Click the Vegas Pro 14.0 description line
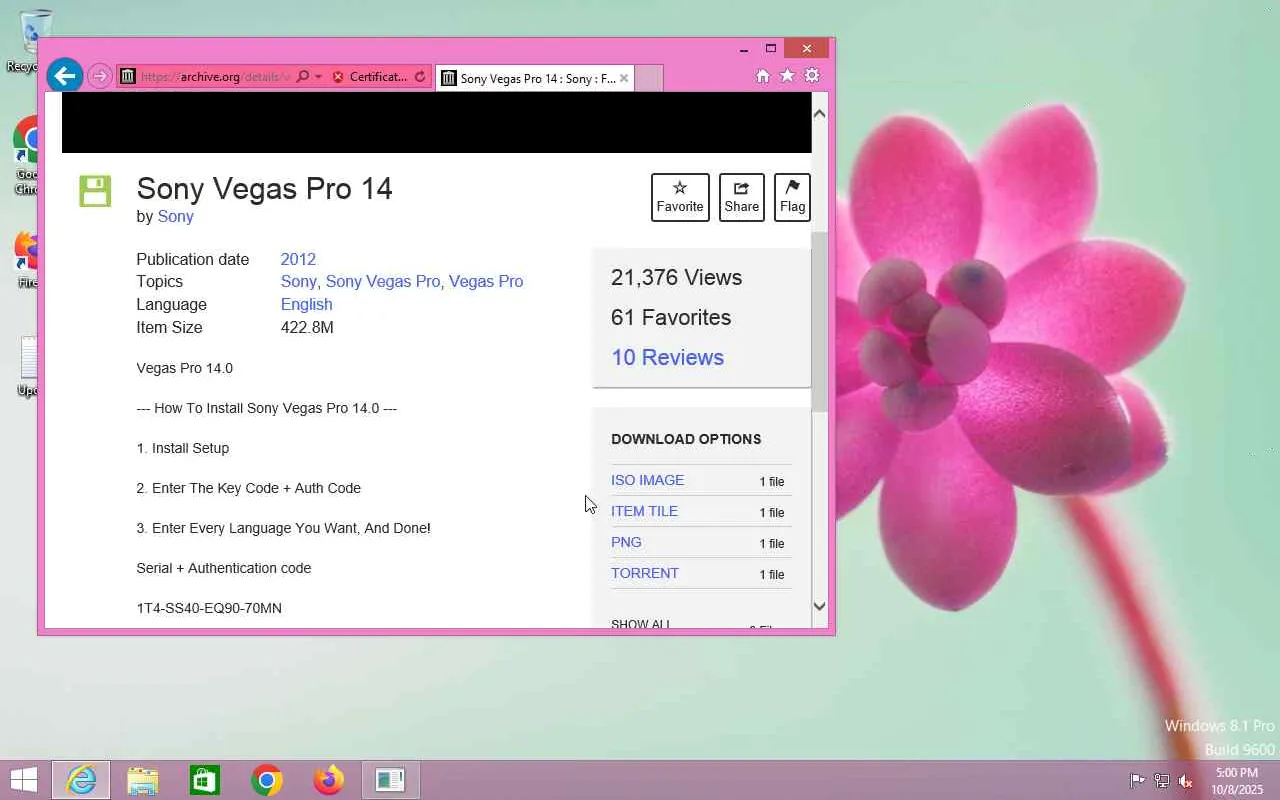This screenshot has width=1280, height=800. pyautogui.click(x=184, y=368)
